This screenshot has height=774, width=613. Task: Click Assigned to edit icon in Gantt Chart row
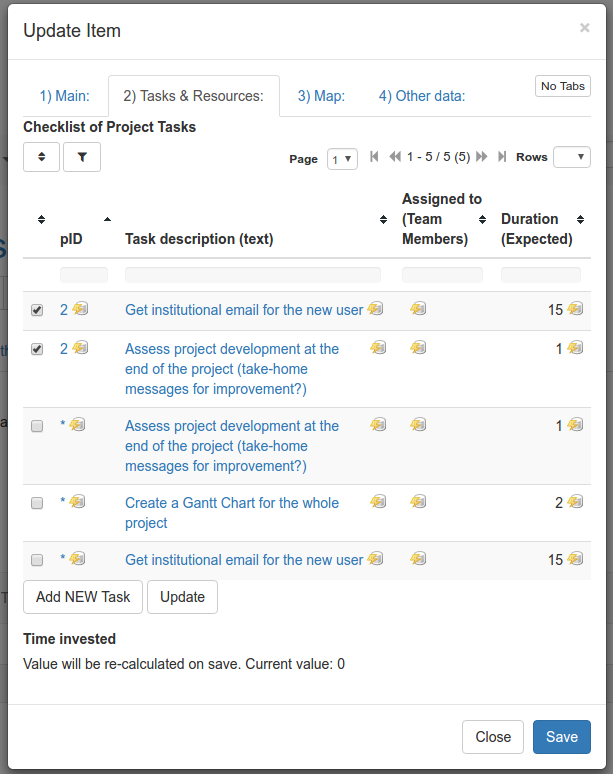click(x=418, y=502)
